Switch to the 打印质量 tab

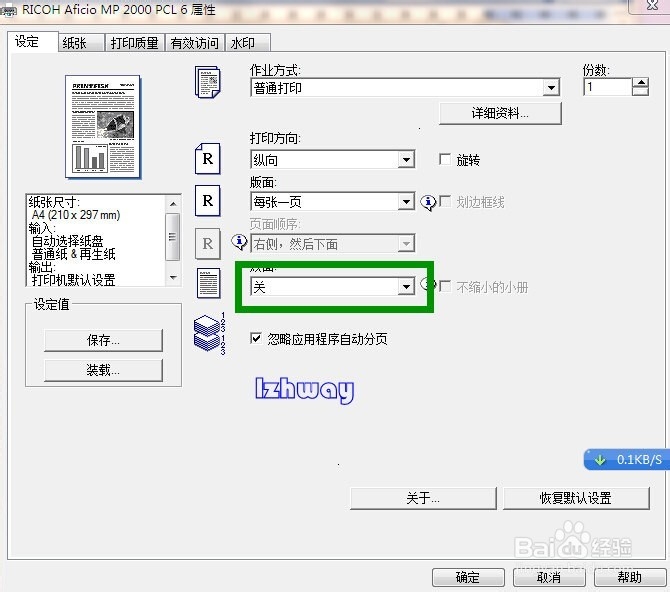click(x=135, y=43)
